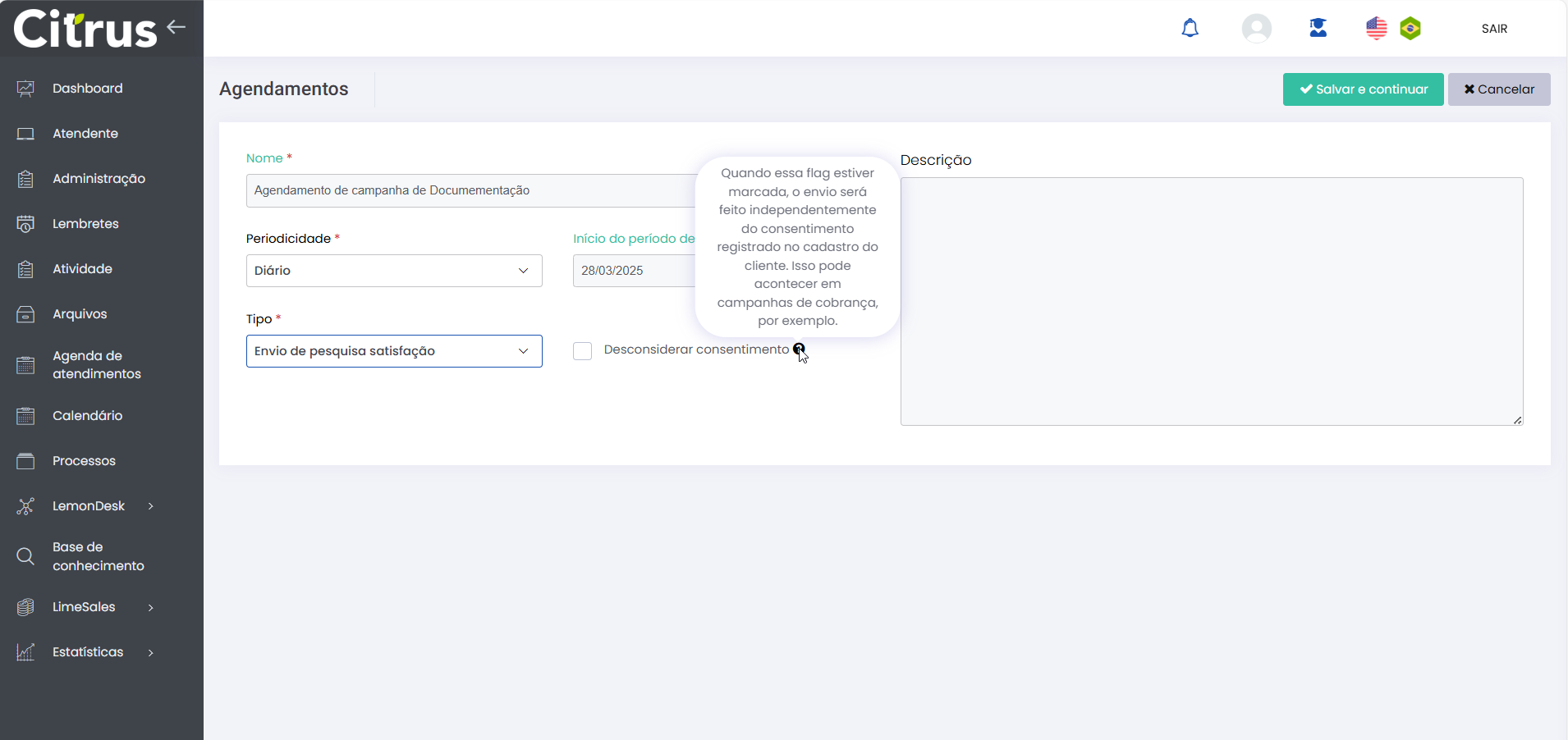Viewport: 1568px width, 740px height.
Task: Click the SAIR logout link
Action: point(1494,29)
